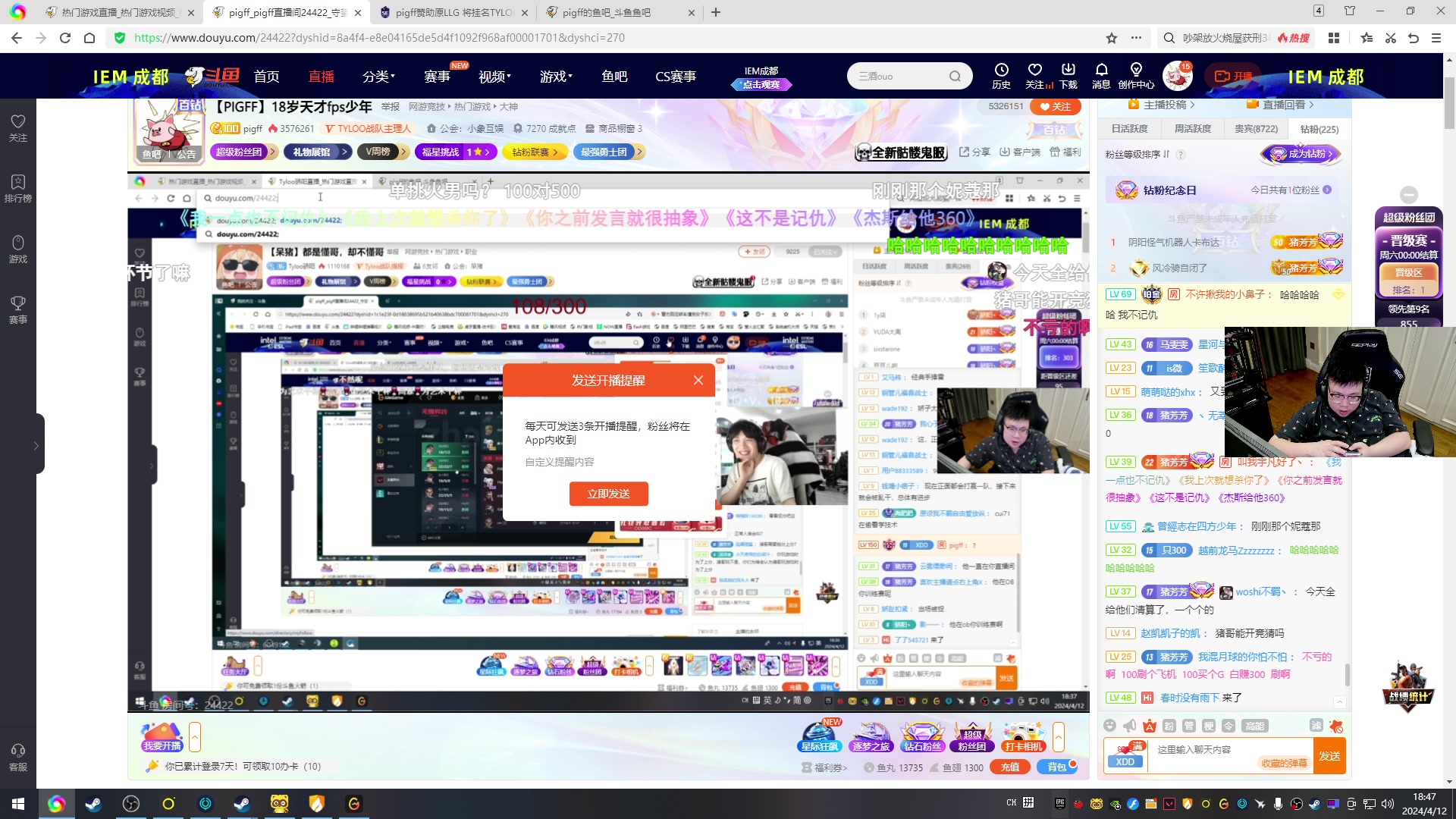Switch to 贵宾(8722) tab
The width and height of the screenshot is (1456, 819).
pos(1256,129)
